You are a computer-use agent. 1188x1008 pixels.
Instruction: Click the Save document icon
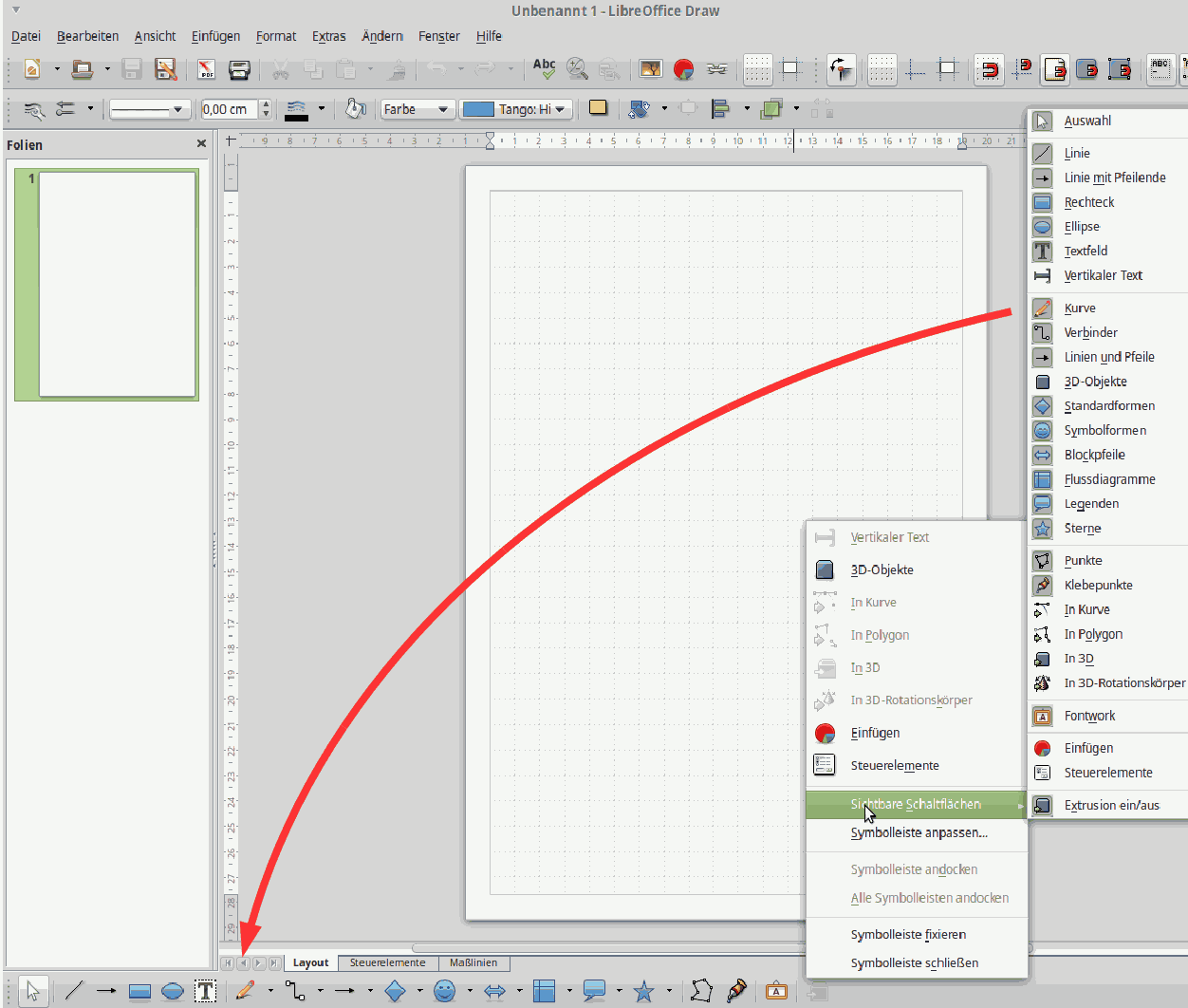point(132,68)
